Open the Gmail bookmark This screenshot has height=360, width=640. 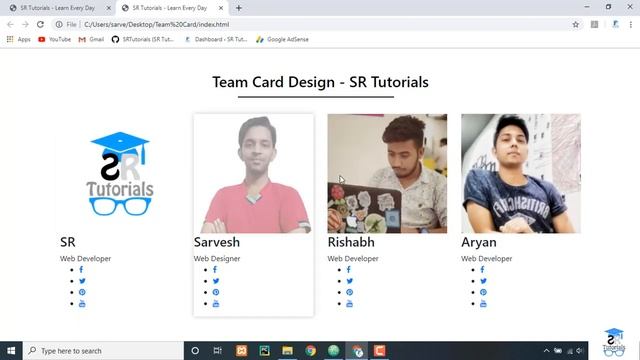91,39
